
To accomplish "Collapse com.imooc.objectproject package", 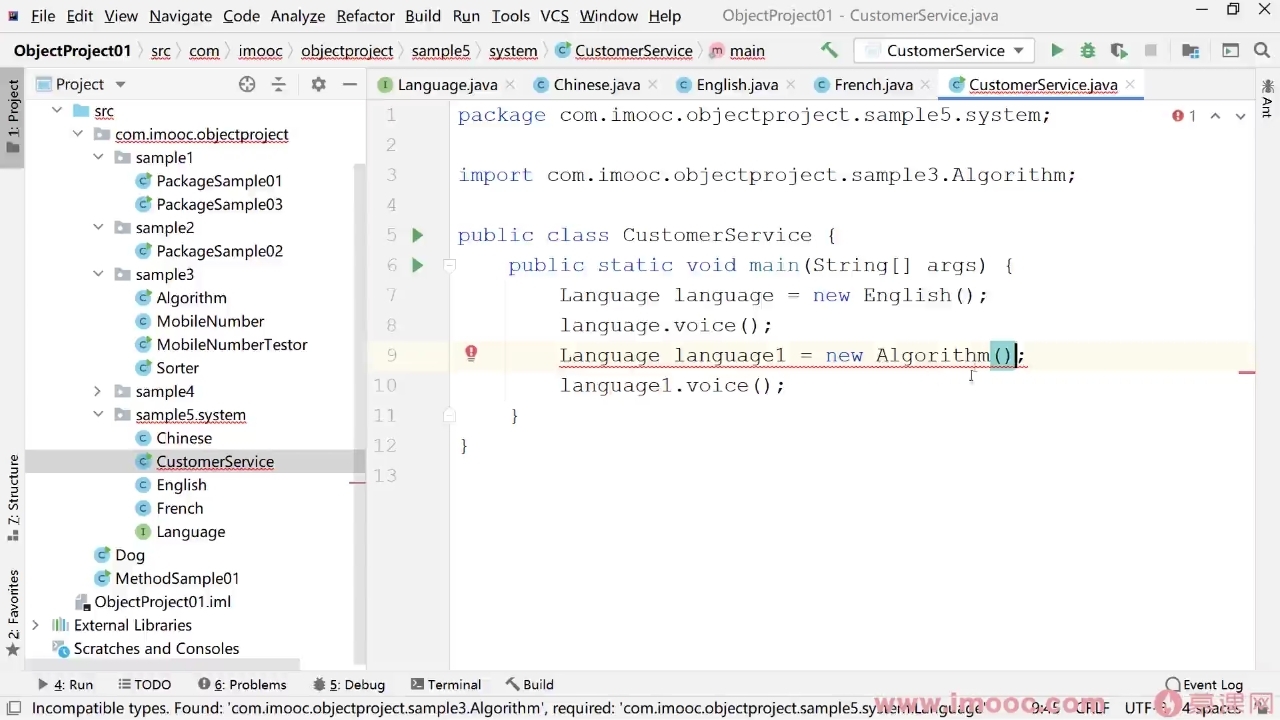I will tap(78, 134).
